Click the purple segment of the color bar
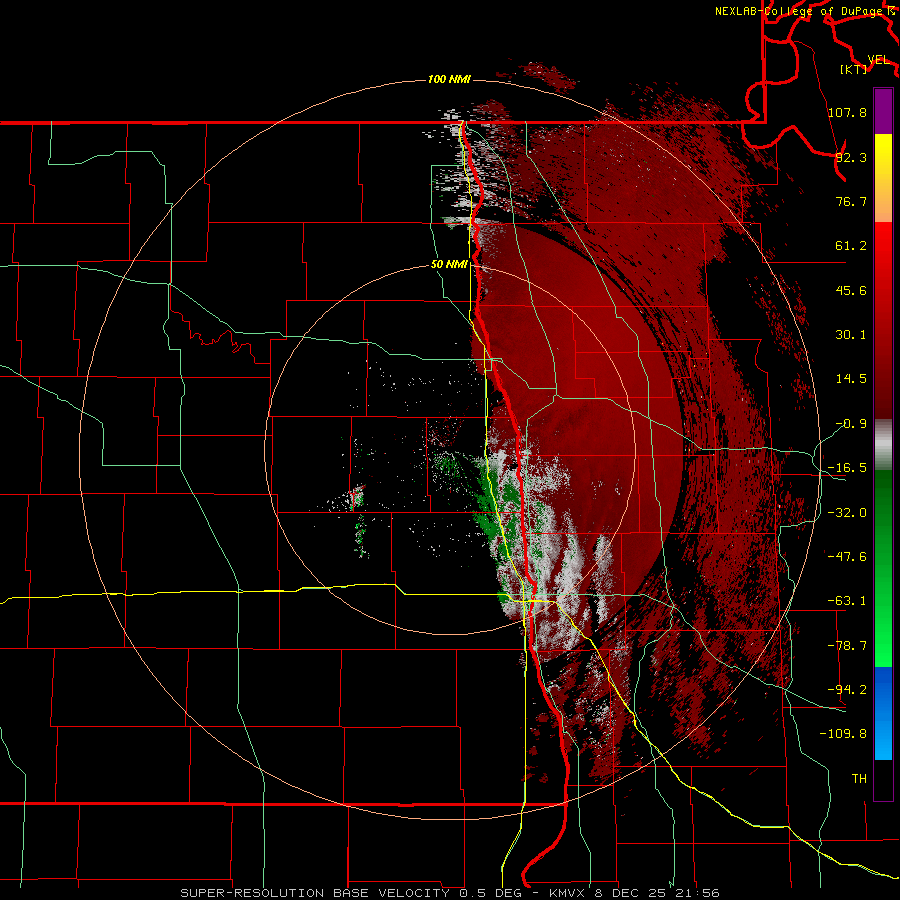 (x=883, y=111)
